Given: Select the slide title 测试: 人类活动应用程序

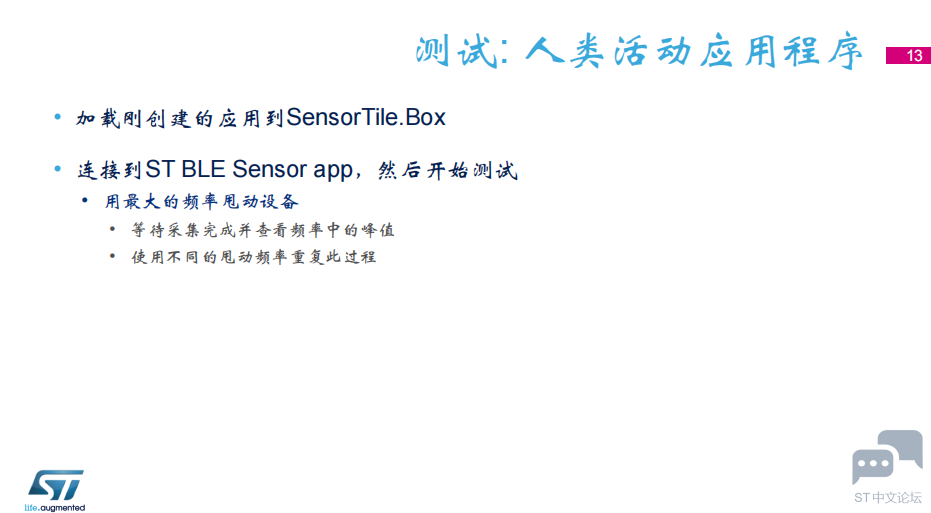Looking at the screenshot, I should point(639,52).
